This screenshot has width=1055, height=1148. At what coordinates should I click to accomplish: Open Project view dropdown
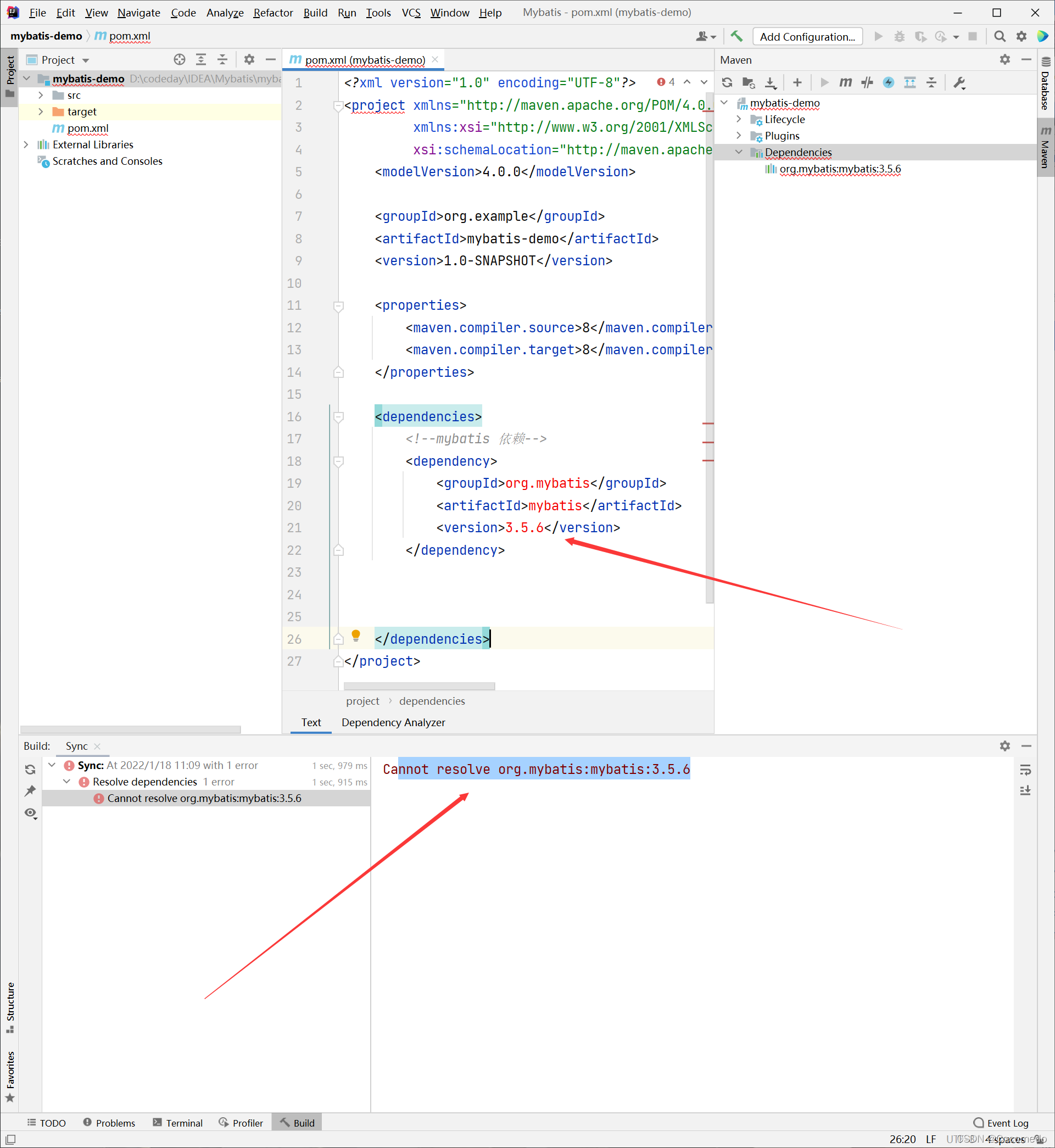coord(86,60)
